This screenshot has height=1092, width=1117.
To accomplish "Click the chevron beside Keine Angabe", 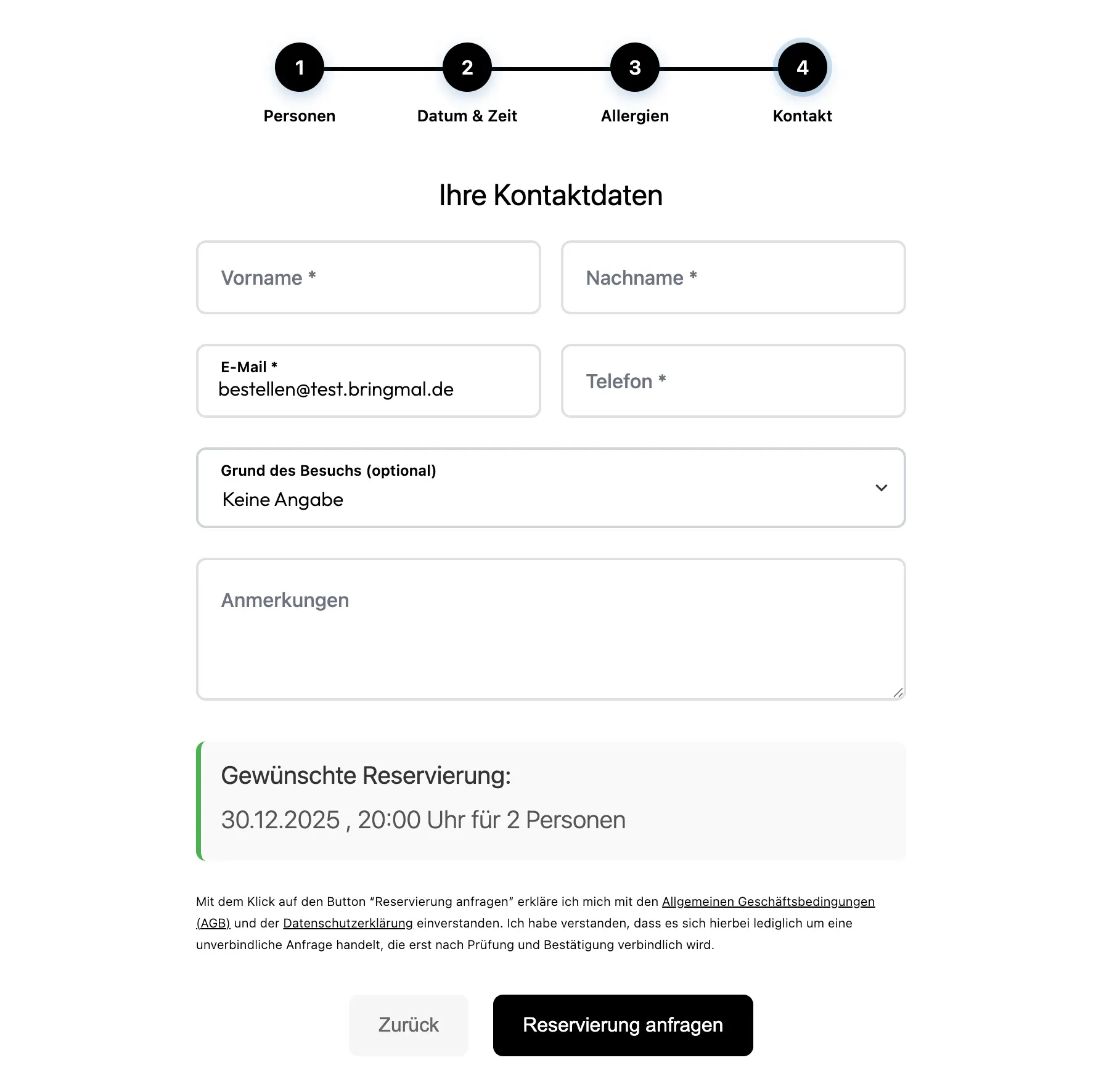I will click(882, 487).
